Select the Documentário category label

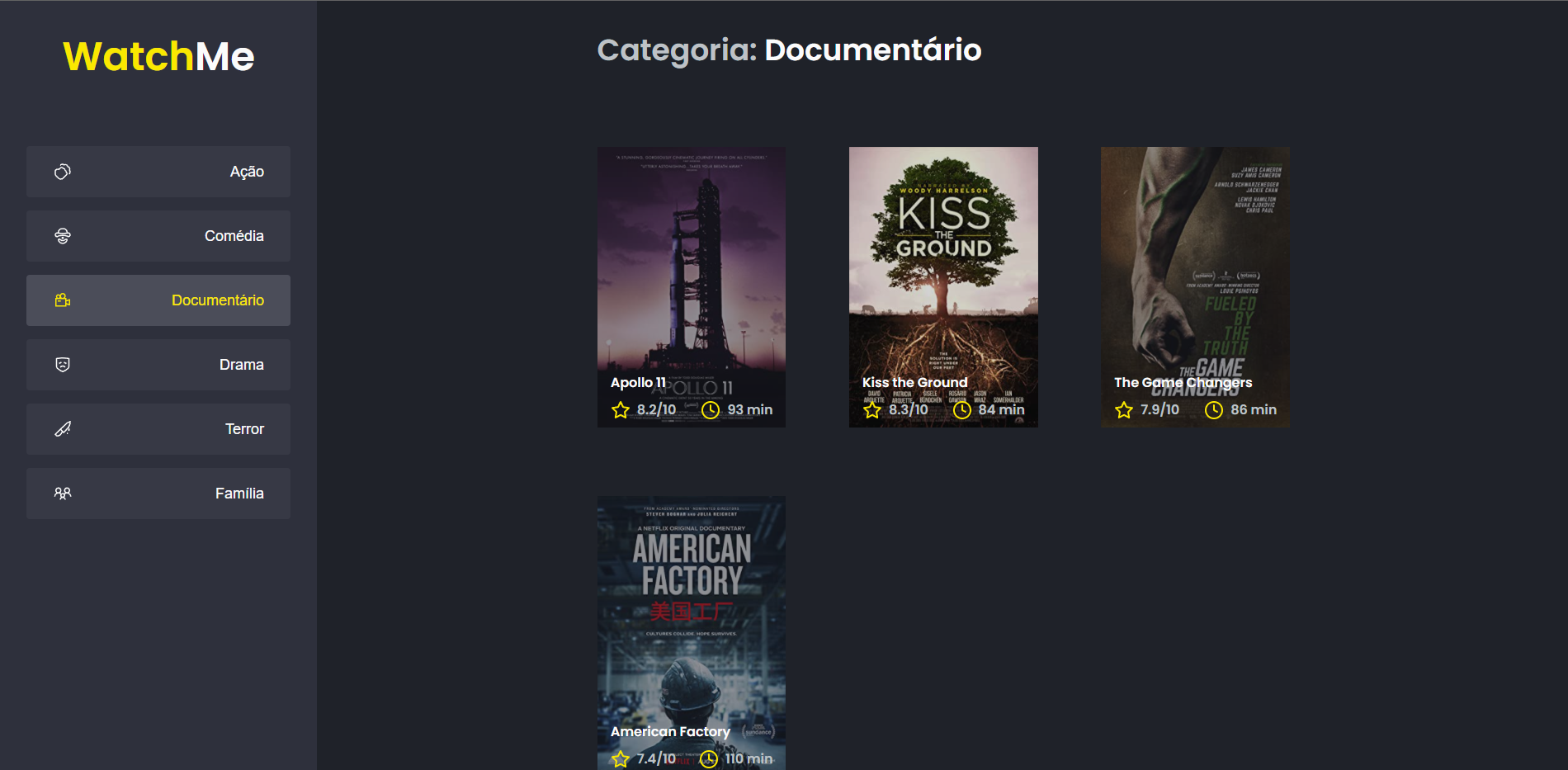(218, 300)
